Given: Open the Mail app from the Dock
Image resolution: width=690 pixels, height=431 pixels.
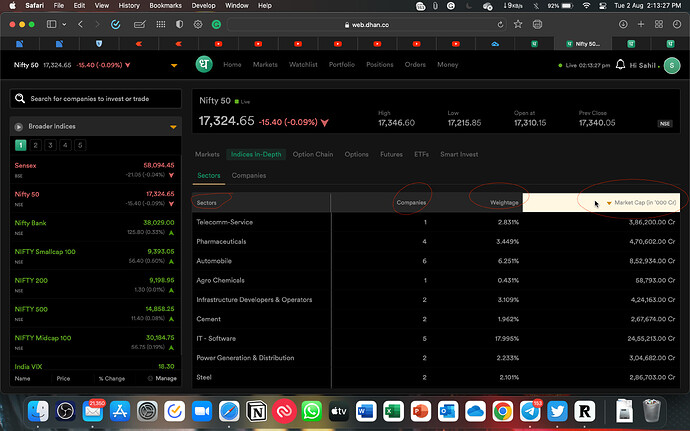Looking at the screenshot, I should [x=93, y=412].
